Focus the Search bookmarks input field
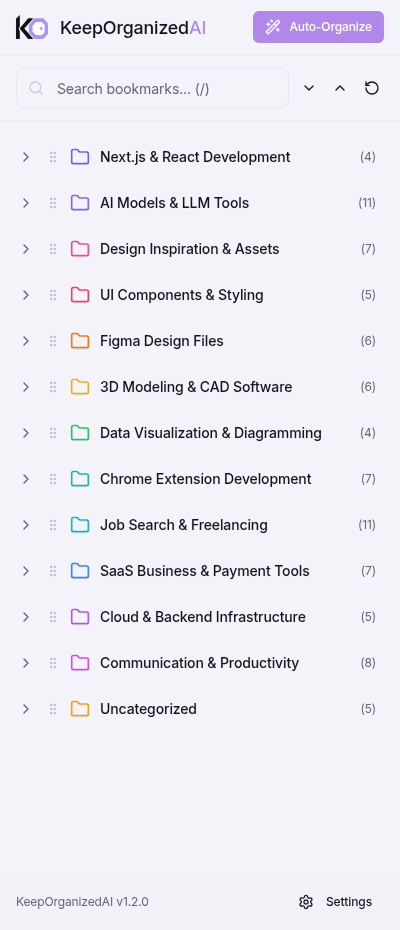This screenshot has width=400, height=930. pyautogui.click(x=153, y=88)
